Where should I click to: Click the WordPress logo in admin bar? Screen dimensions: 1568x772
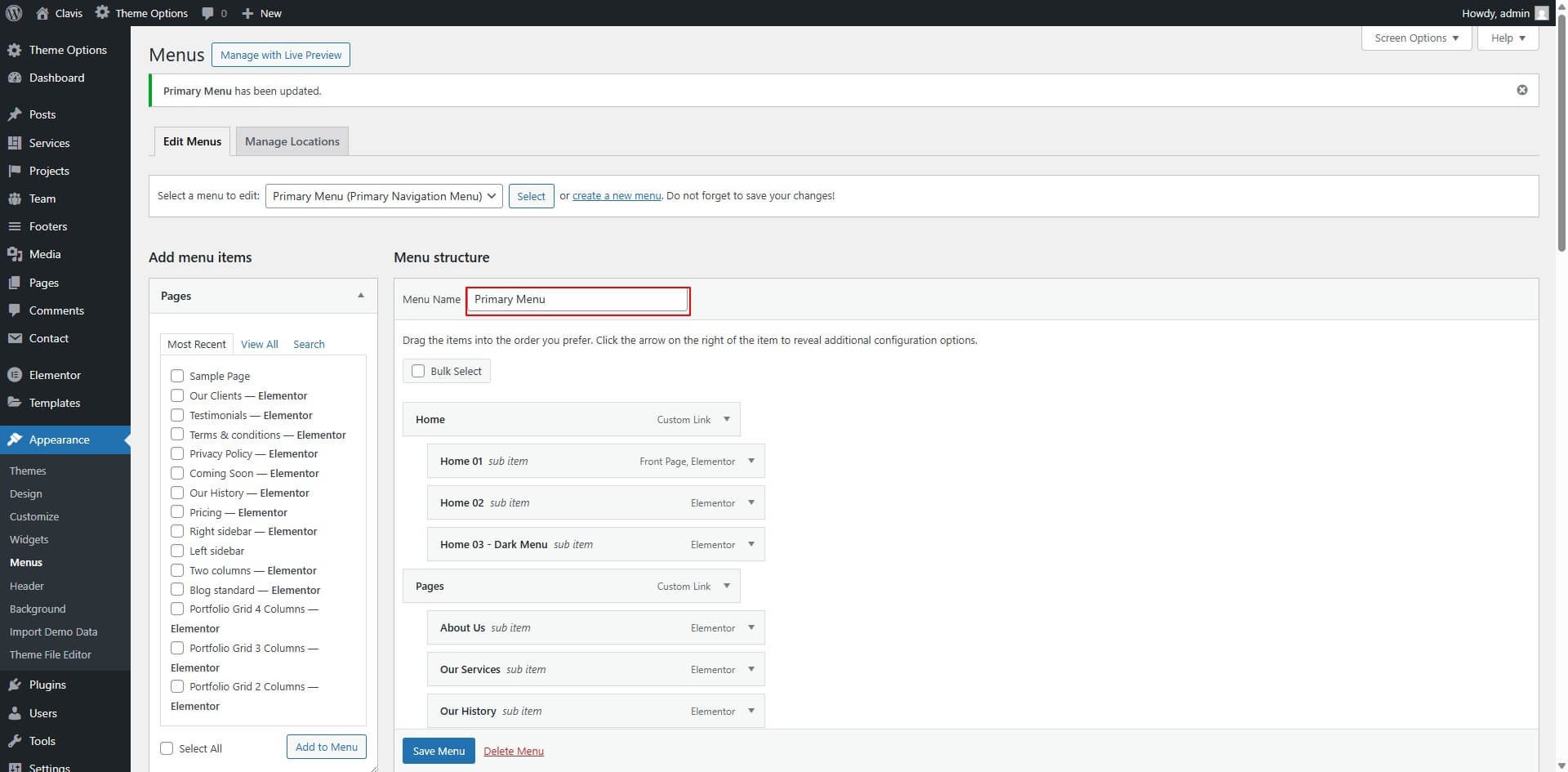[14, 13]
